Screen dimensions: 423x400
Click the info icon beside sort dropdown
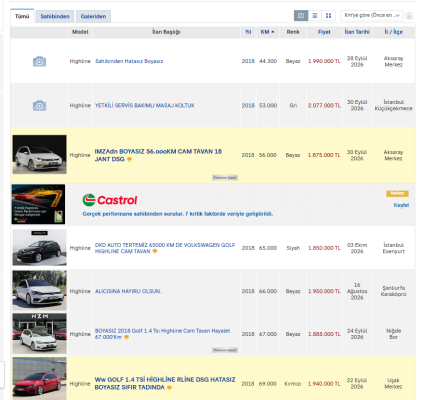click(409, 16)
